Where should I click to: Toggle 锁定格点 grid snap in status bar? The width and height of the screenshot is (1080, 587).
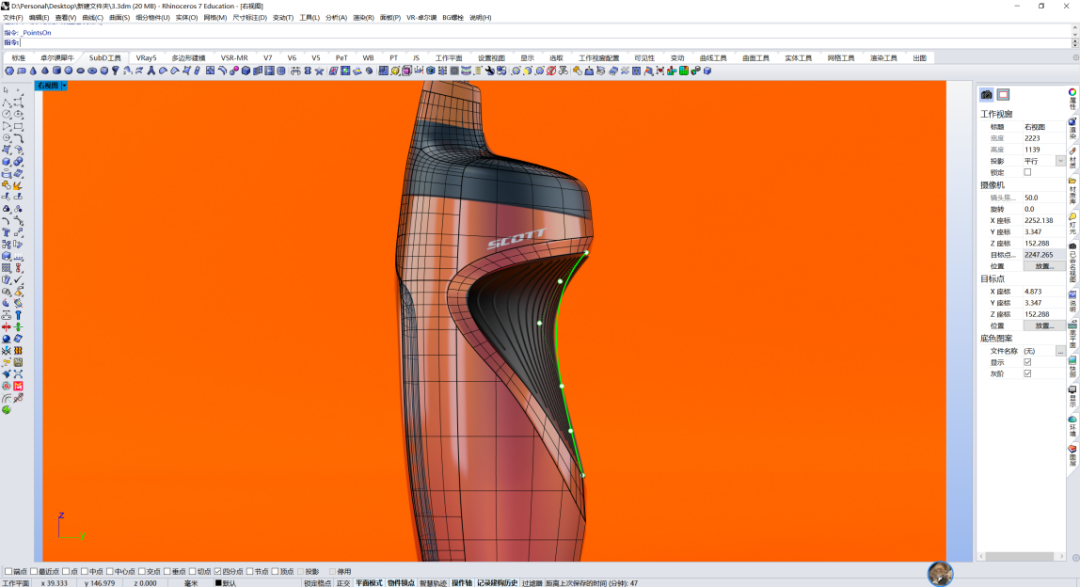coord(318,583)
